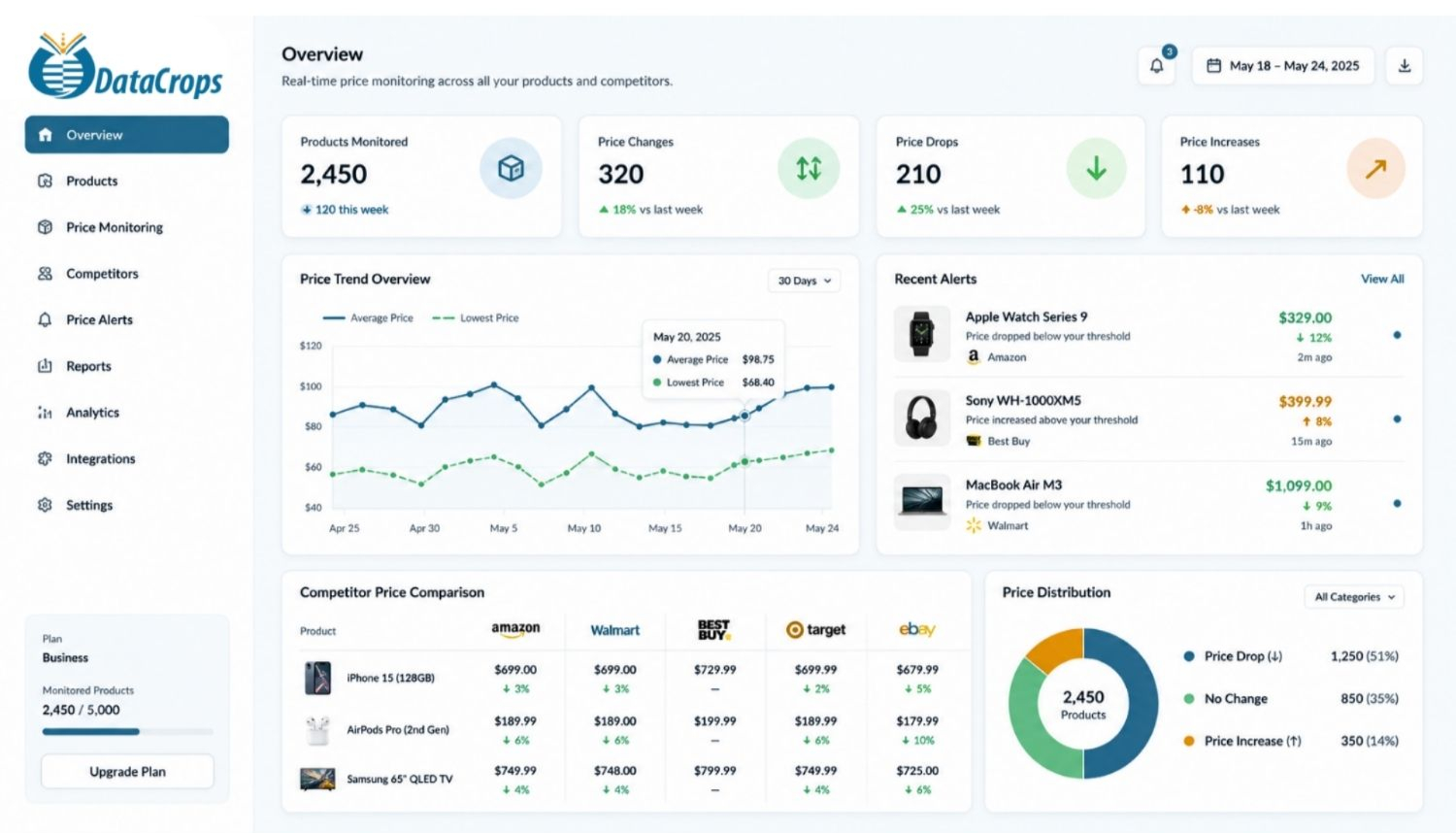This screenshot has height=833, width=1456.
Task: Click the Best Buy icon under Sony alert
Action: 974,441
